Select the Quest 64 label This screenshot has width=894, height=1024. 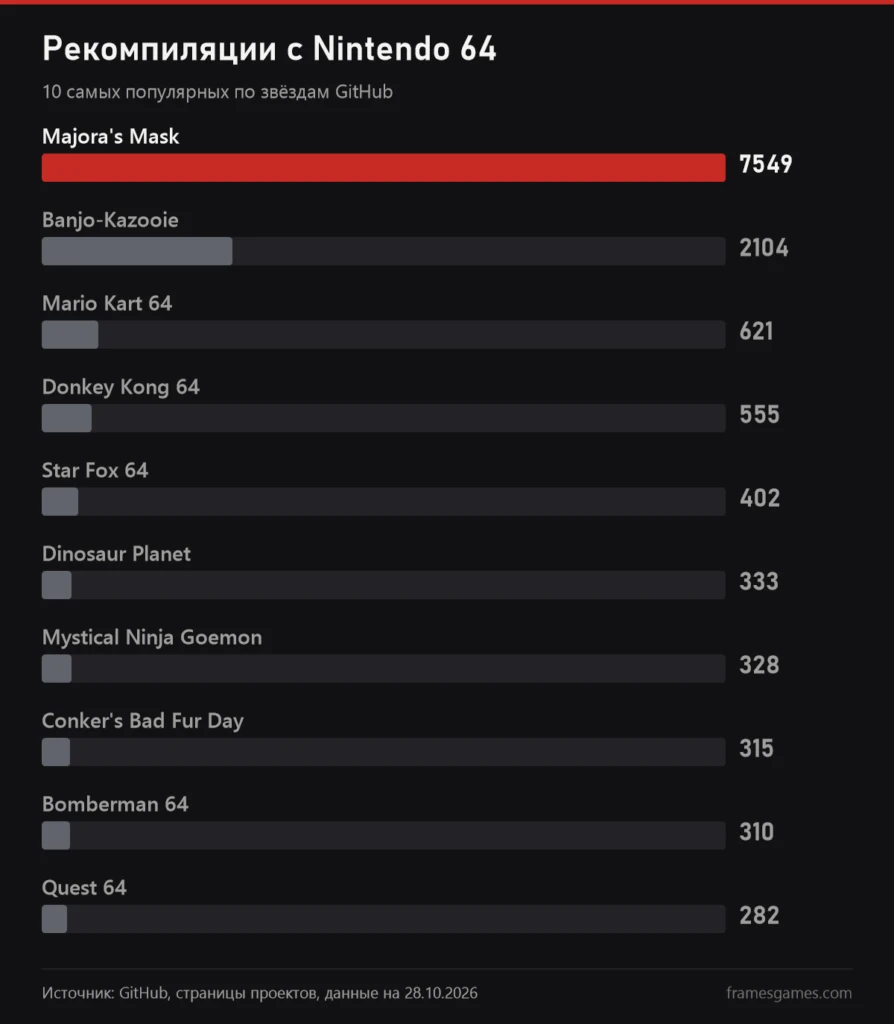pyautogui.click(x=84, y=888)
